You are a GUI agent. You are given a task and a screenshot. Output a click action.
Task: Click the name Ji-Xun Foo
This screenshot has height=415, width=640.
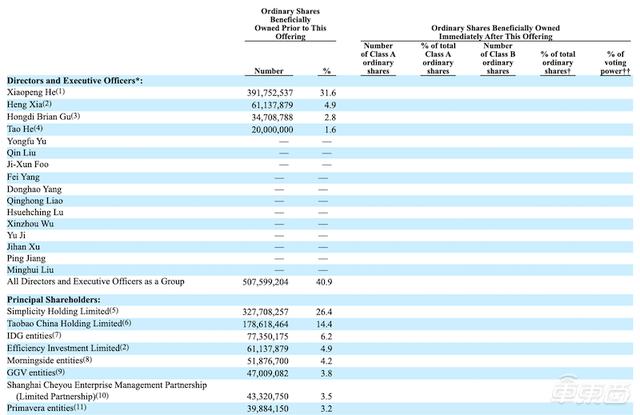(x=28, y=164)
